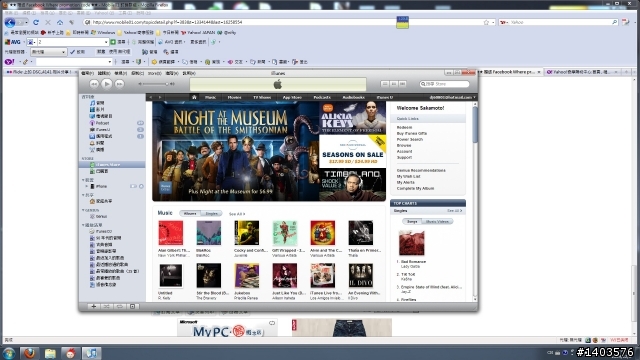
Task: Toggle the shuffle button in iTunes
Action: (x=107, y=306)
